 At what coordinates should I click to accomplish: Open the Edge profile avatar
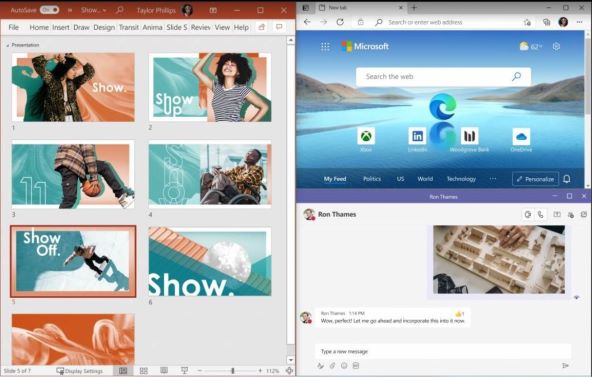(563, 22)
